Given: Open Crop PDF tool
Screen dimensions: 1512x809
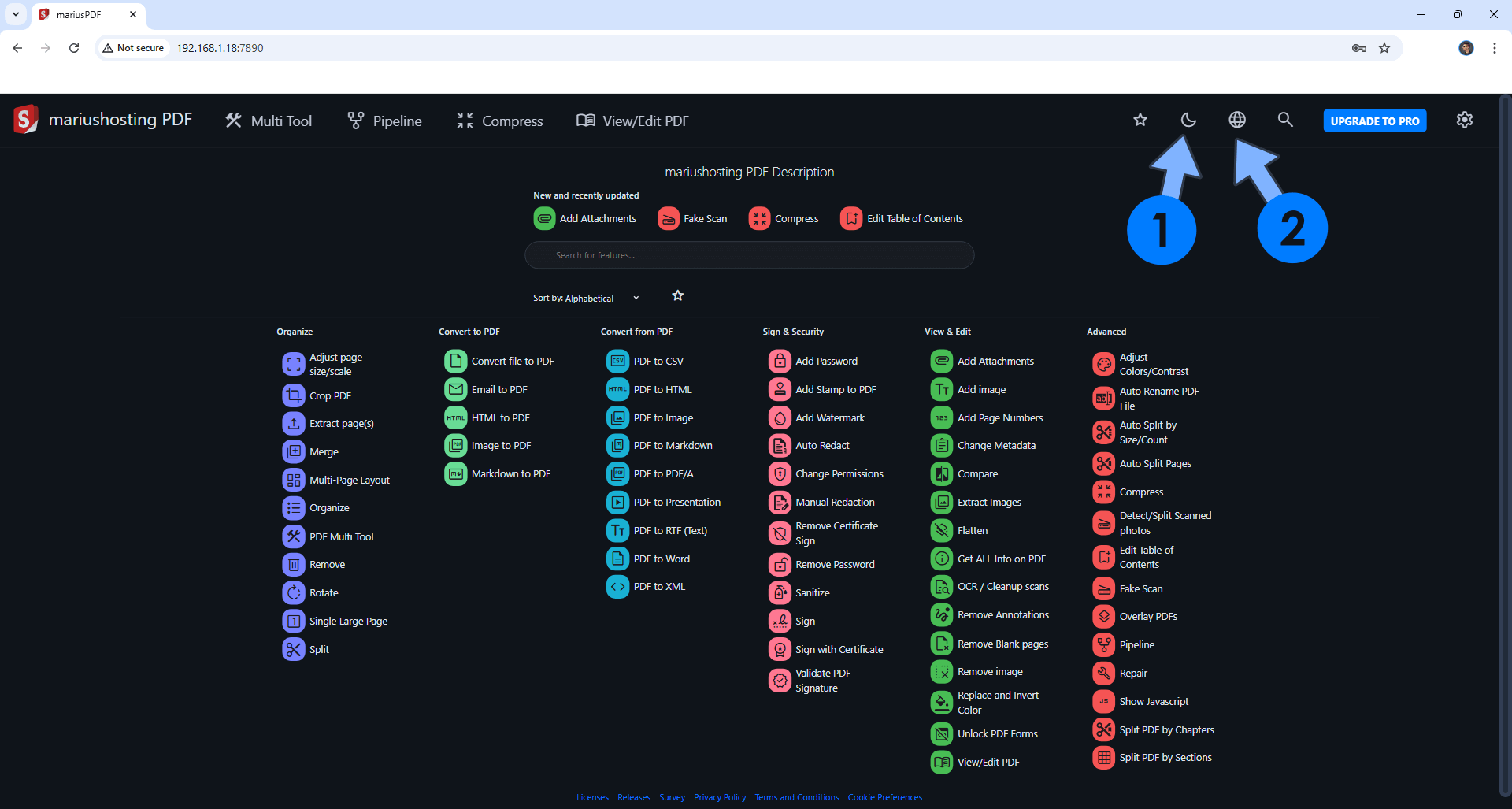Looking at the screenshot, I should (317, 395).
